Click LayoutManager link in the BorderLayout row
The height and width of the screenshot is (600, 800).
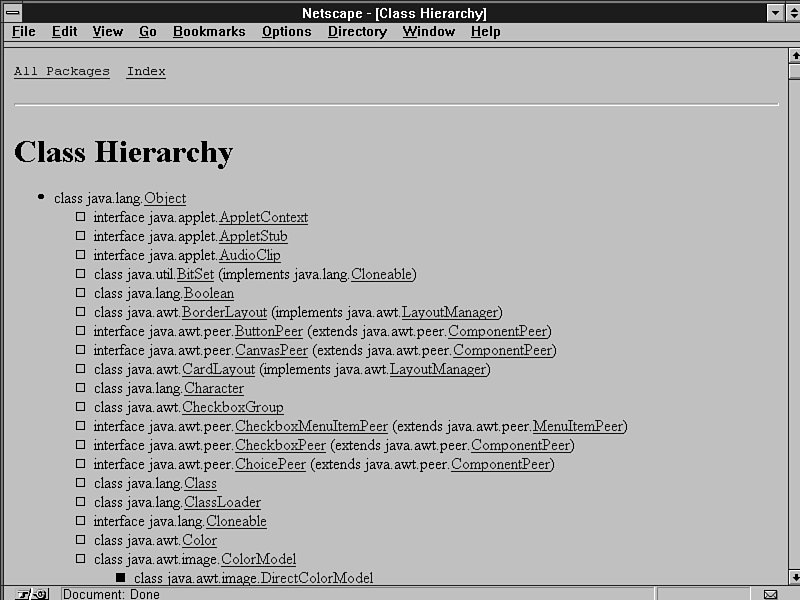click(x=450, y=313)
